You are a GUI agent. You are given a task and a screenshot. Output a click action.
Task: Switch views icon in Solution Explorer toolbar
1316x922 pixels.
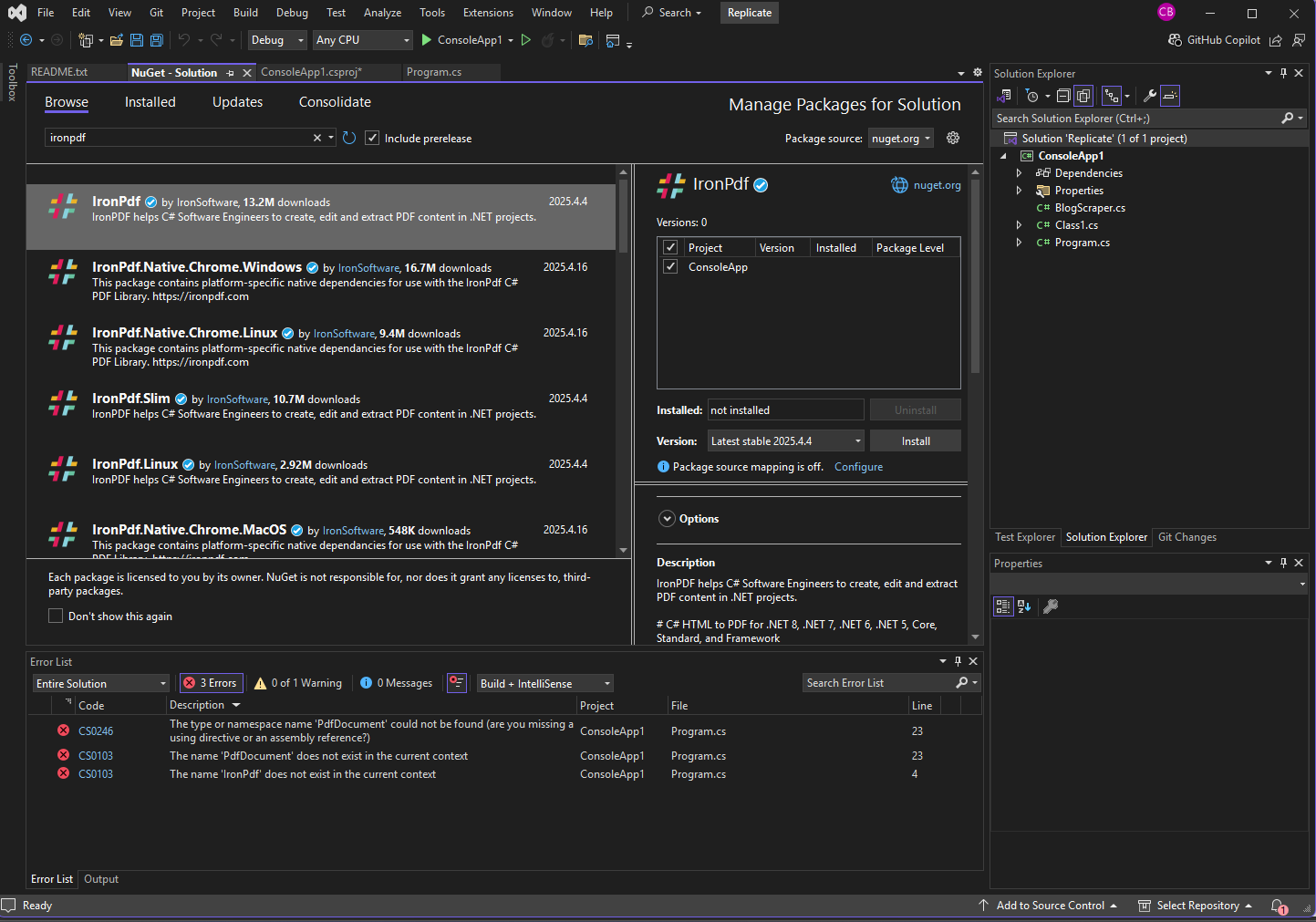click(1005, 96)
